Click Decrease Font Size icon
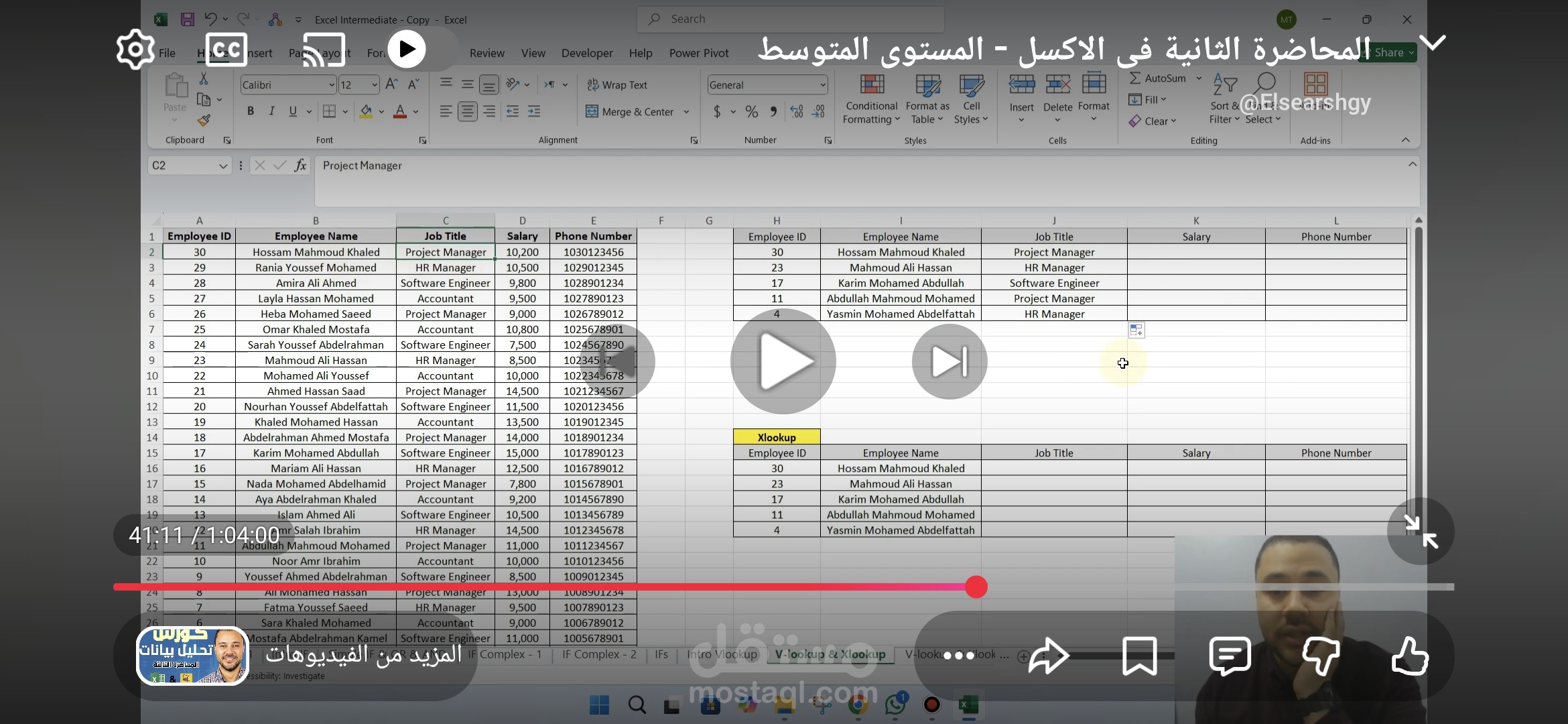1568x724 pixels. pos(413,84)
